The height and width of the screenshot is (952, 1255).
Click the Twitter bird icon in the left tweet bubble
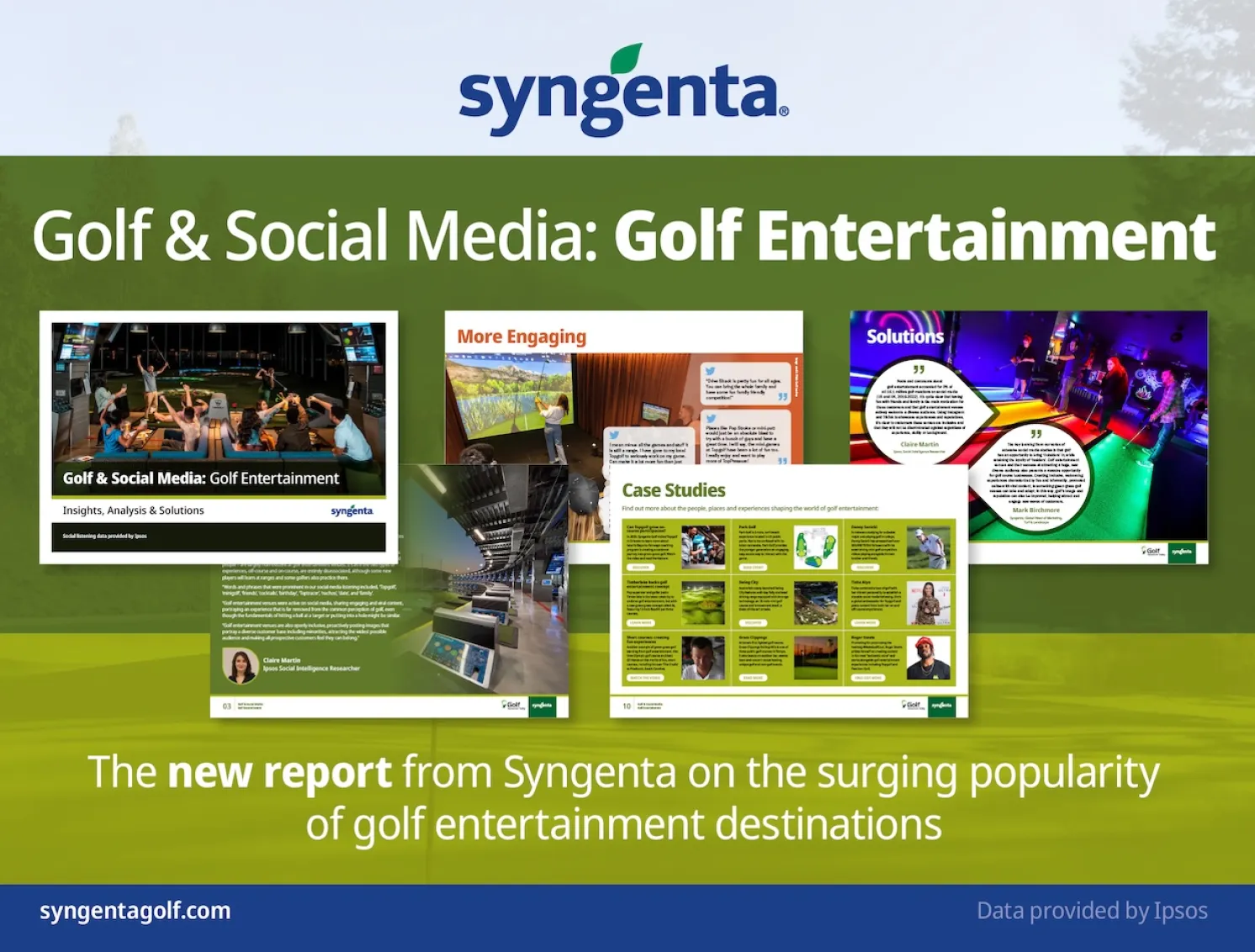pyautogui.click(x=615, y=435)
